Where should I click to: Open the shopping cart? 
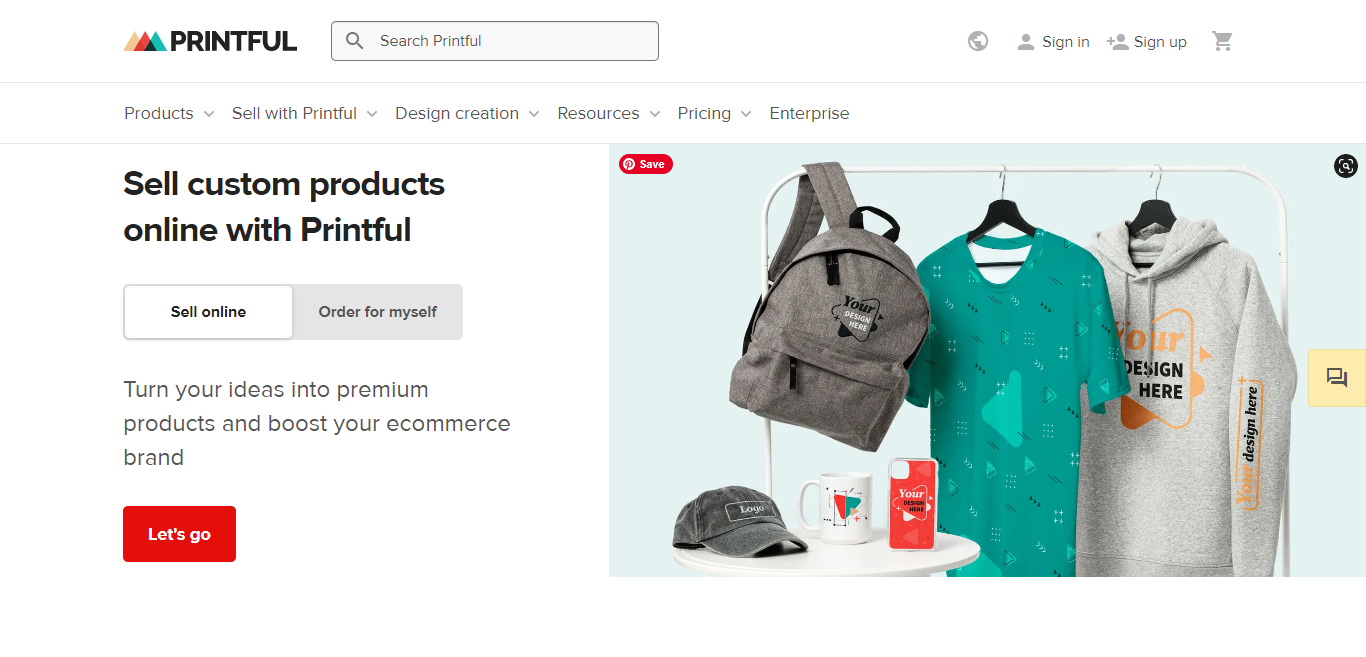coord(1222,41)
